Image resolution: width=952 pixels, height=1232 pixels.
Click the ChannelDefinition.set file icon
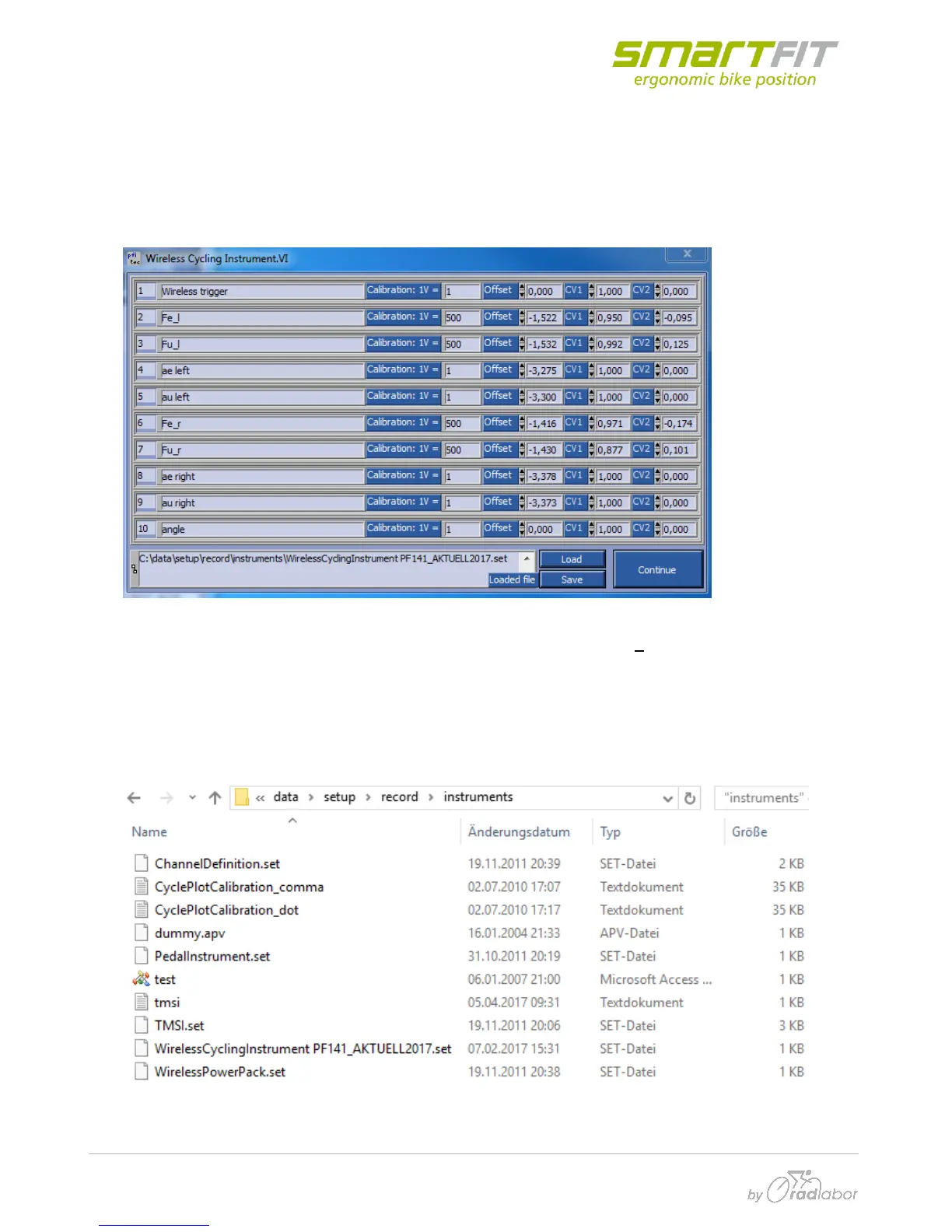click(x=141, y=863)
